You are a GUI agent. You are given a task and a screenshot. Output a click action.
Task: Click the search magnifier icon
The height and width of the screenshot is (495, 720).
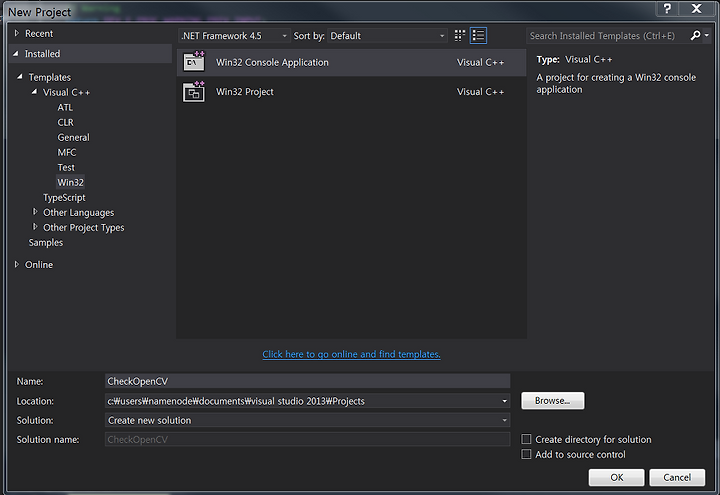pyautogui.click(x=695, y=35)
